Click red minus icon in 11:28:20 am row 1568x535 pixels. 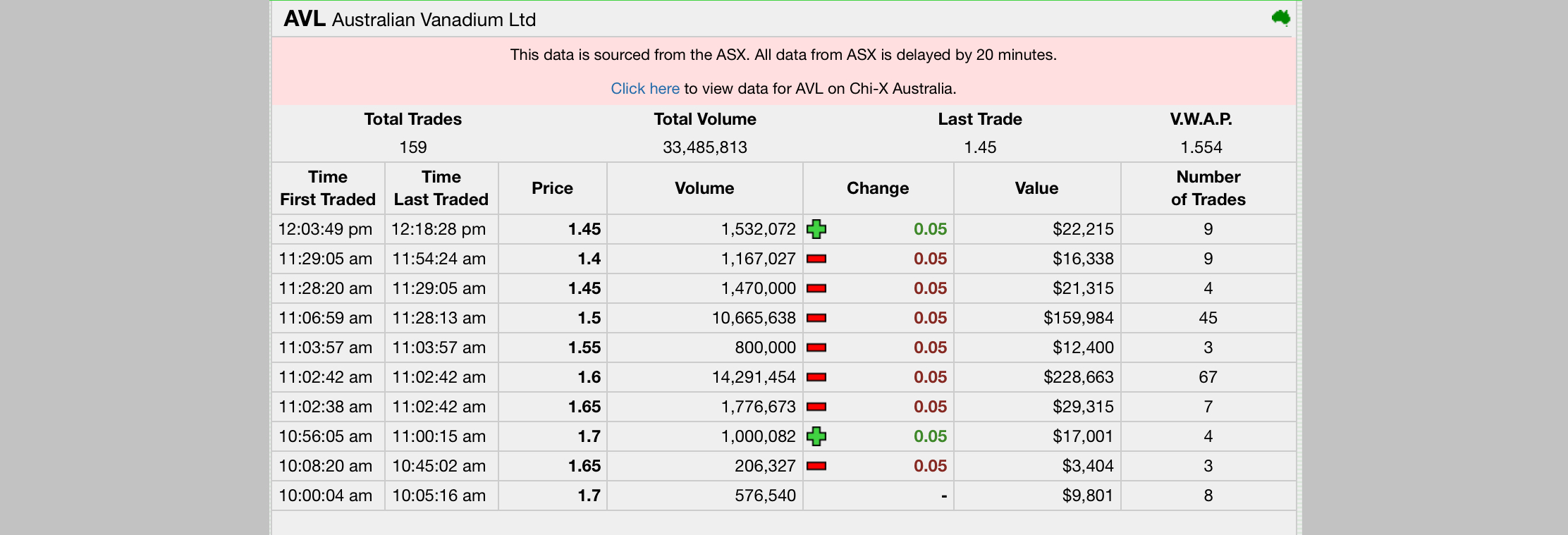point(816,288)
